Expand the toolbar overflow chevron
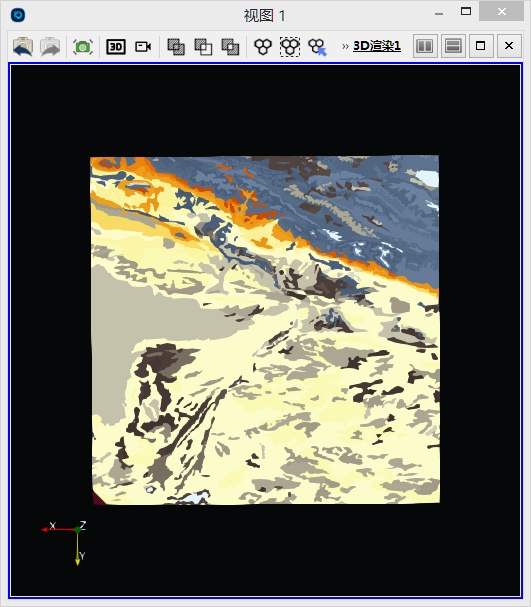531x607 pixels. point(345,47)
